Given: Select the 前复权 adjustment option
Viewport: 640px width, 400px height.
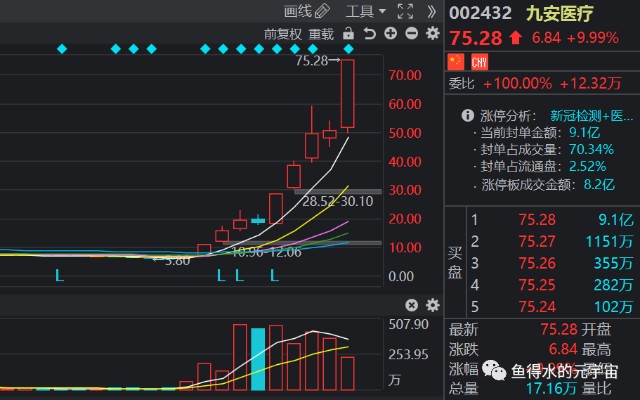Looking at the screenshot, I should point(282,34).
